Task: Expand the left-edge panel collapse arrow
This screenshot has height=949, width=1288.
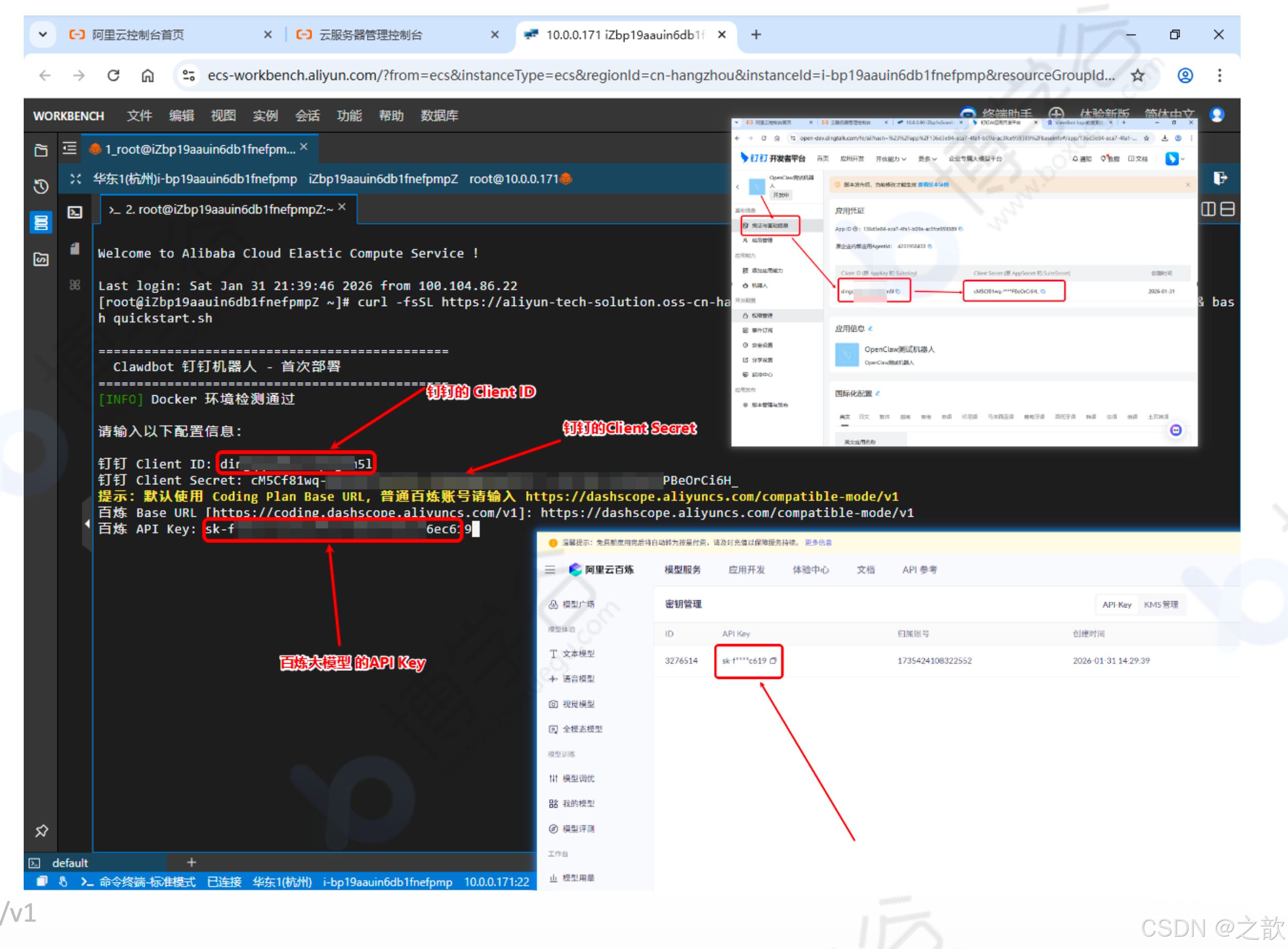Action: tap(87, 523)
